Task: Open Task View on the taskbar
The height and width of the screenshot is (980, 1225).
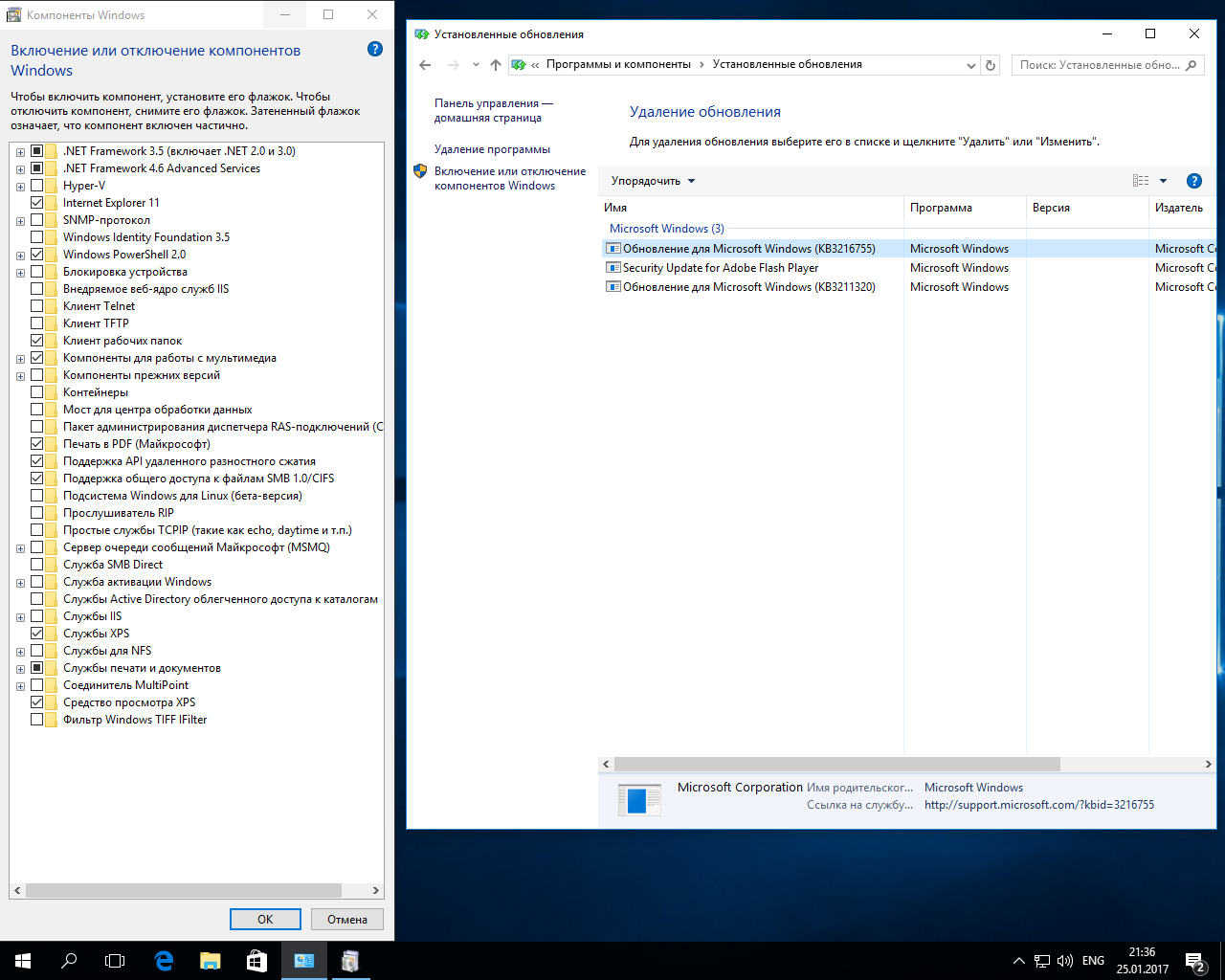Action: point(115,961)
